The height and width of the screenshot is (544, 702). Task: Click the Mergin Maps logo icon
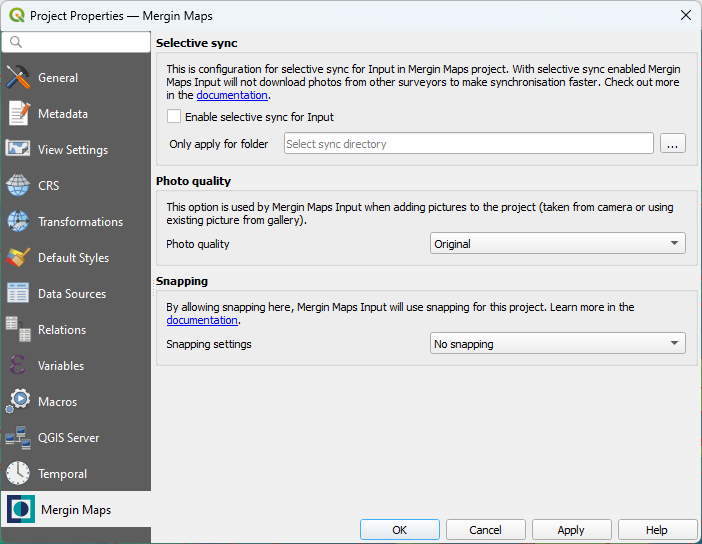(x=20, y=510)
